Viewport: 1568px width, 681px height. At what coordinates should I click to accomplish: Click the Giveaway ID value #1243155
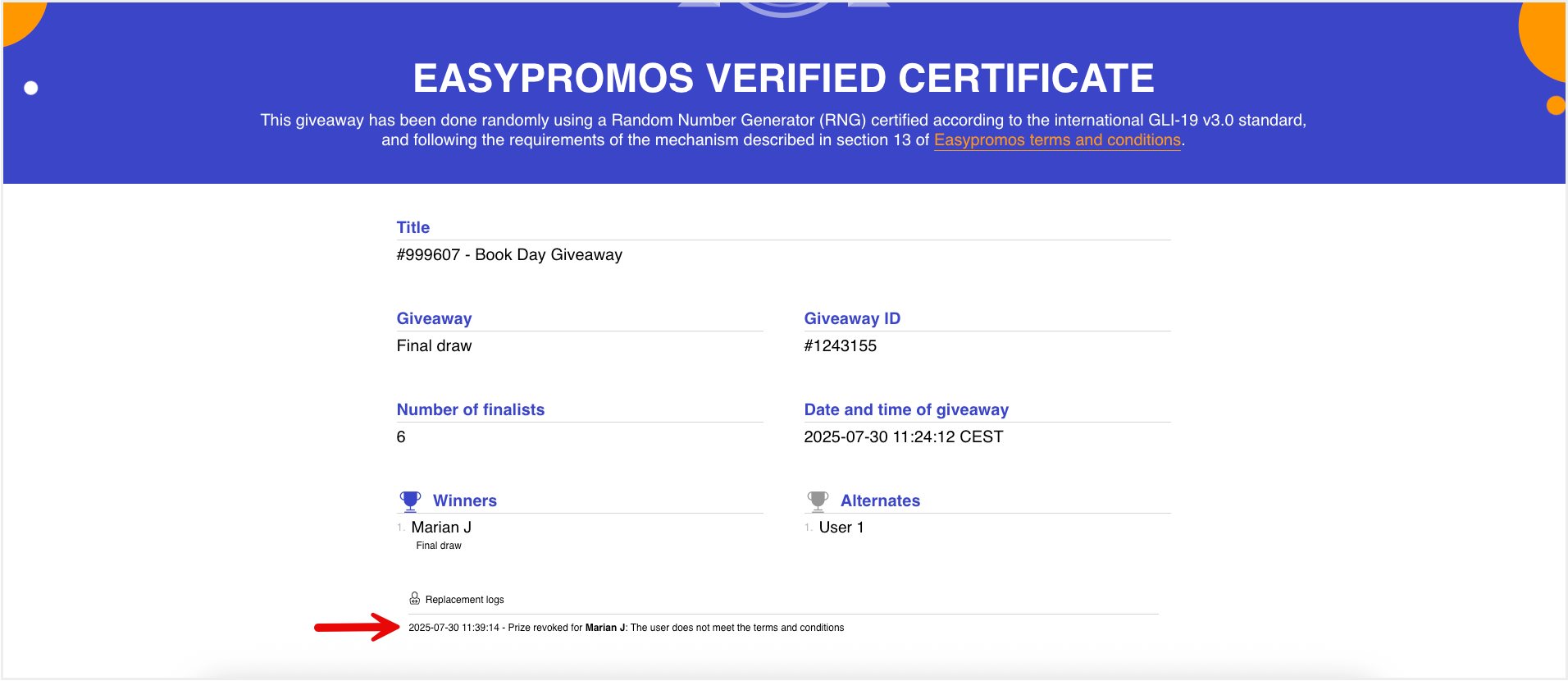pos(841,346)
